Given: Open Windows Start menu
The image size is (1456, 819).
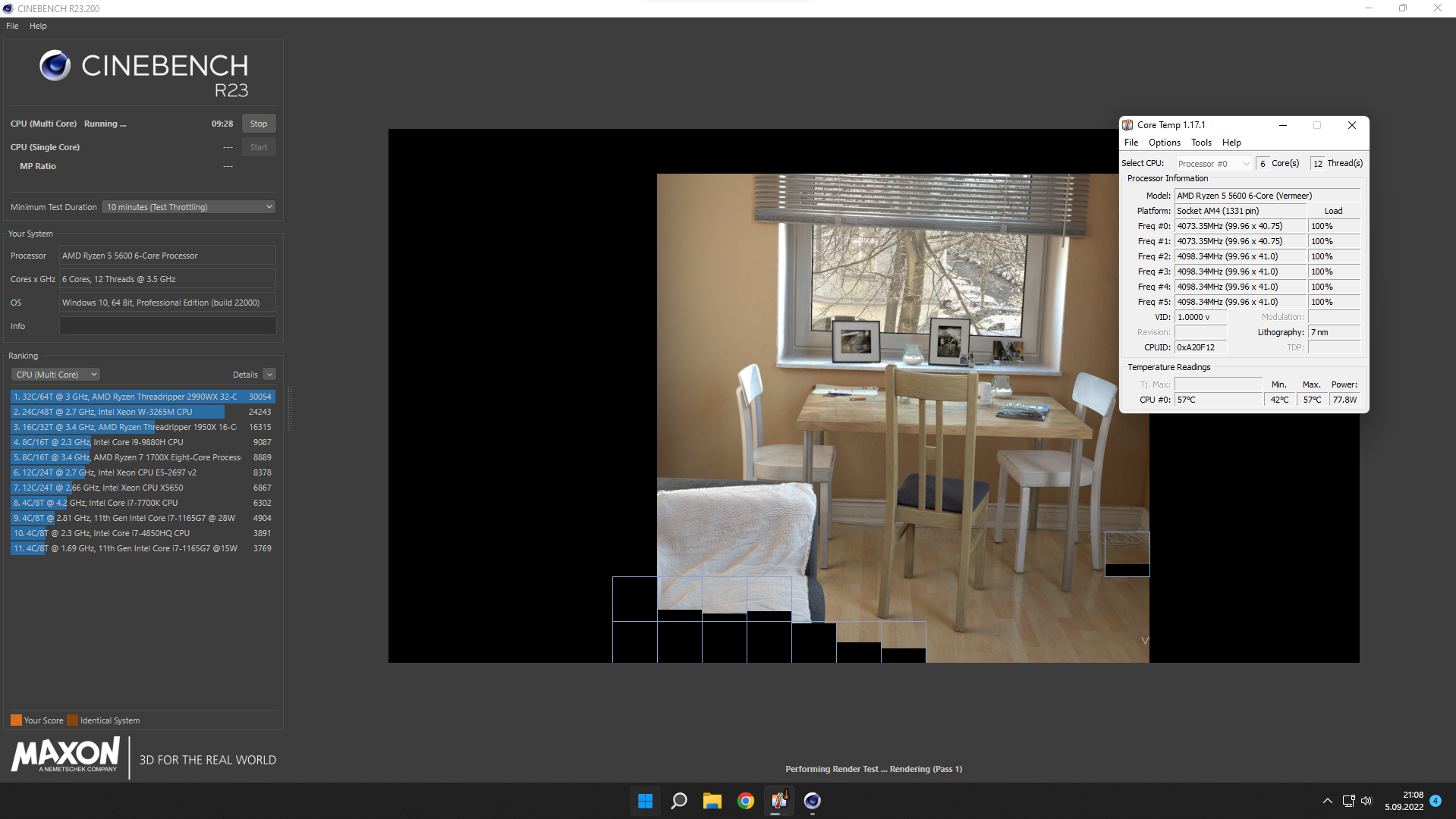Looking at the screenshot, I should [645, 801].
